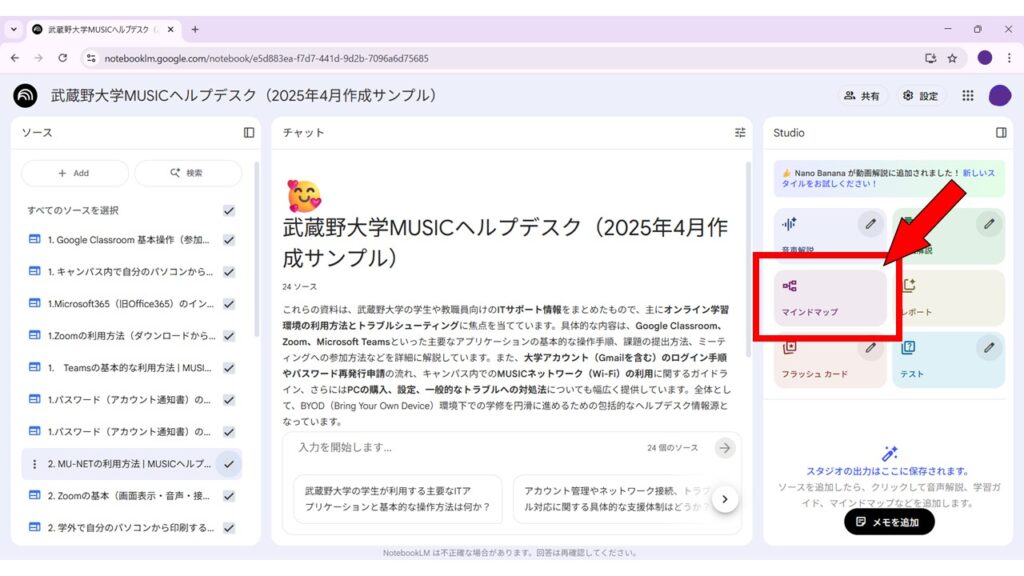This screenshot has height=576, width=1024.
Task: Open the MU-NET source three-dot menu
Action: pos(35,464)
